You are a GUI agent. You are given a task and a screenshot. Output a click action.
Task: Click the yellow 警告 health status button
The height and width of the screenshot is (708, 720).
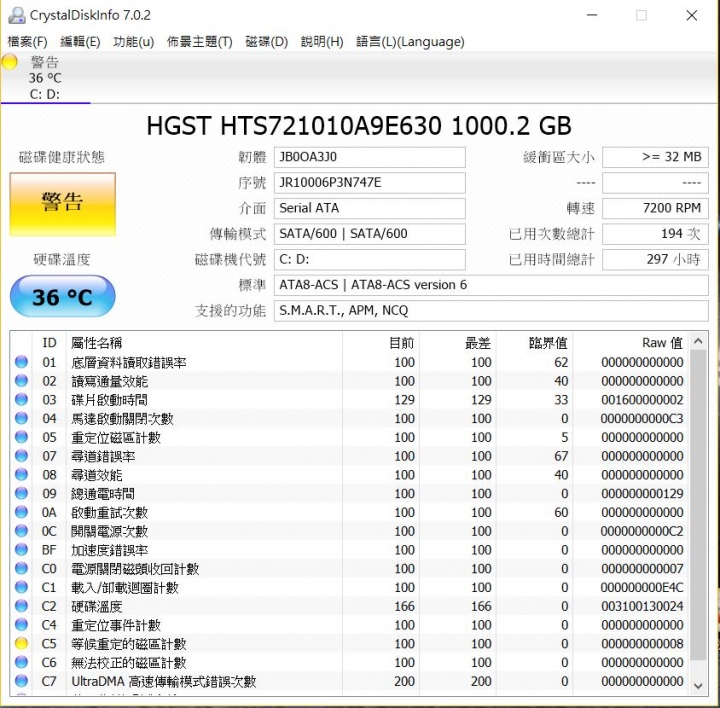(x=62, y=204)
